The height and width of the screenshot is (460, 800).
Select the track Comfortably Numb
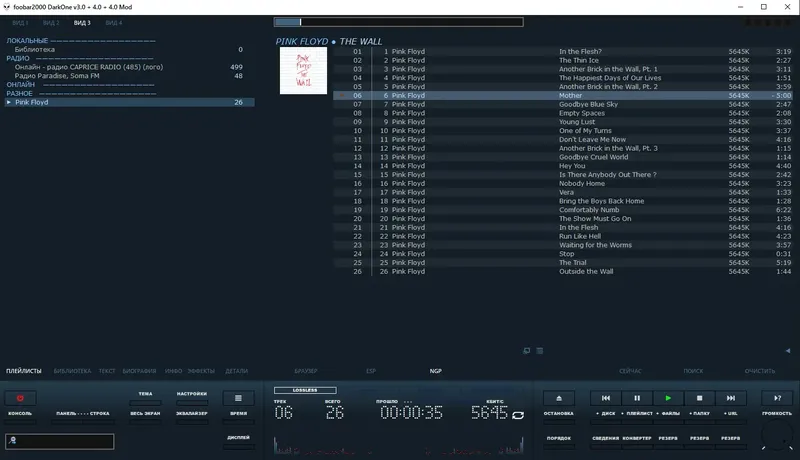(563, 210)
